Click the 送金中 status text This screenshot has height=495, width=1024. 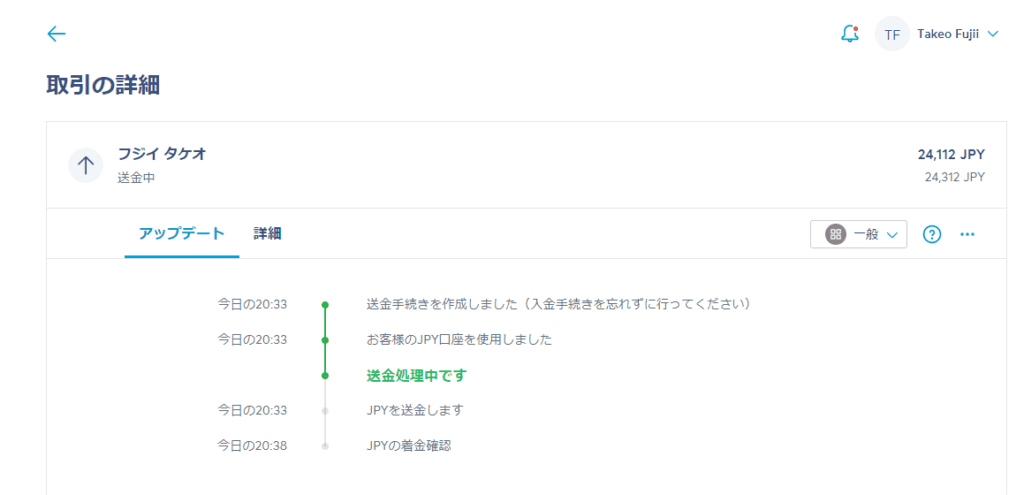[x=136, y=177]
